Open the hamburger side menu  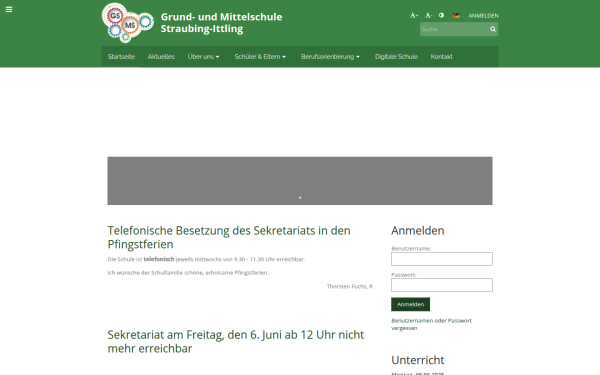tap(9, 10)
